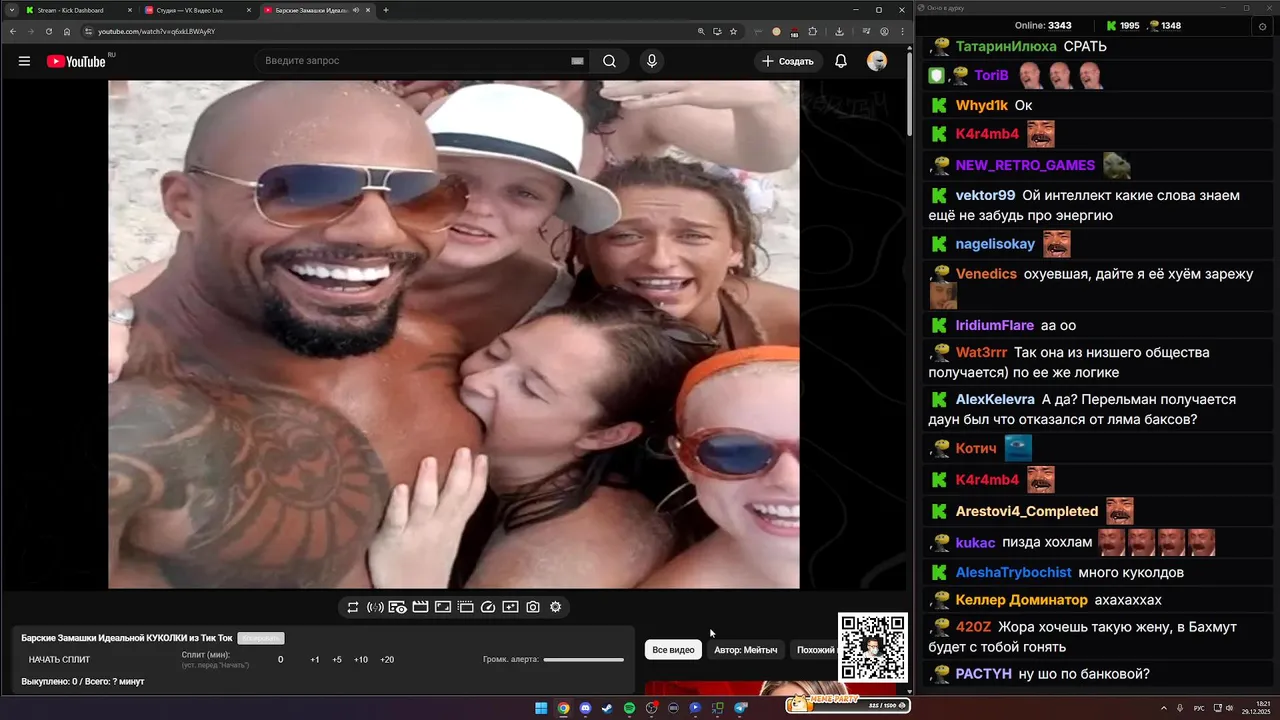Select the 'Автор: Мейтыч' filter chip

point(745,650)
